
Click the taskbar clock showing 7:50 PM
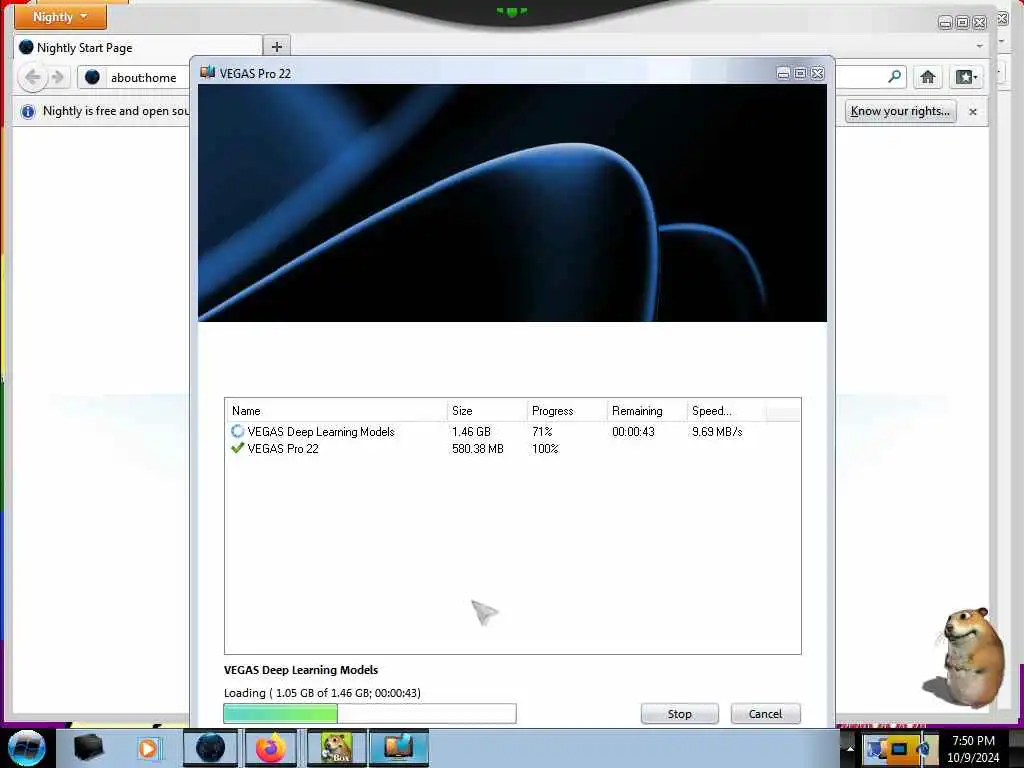[x=973, y=749]
